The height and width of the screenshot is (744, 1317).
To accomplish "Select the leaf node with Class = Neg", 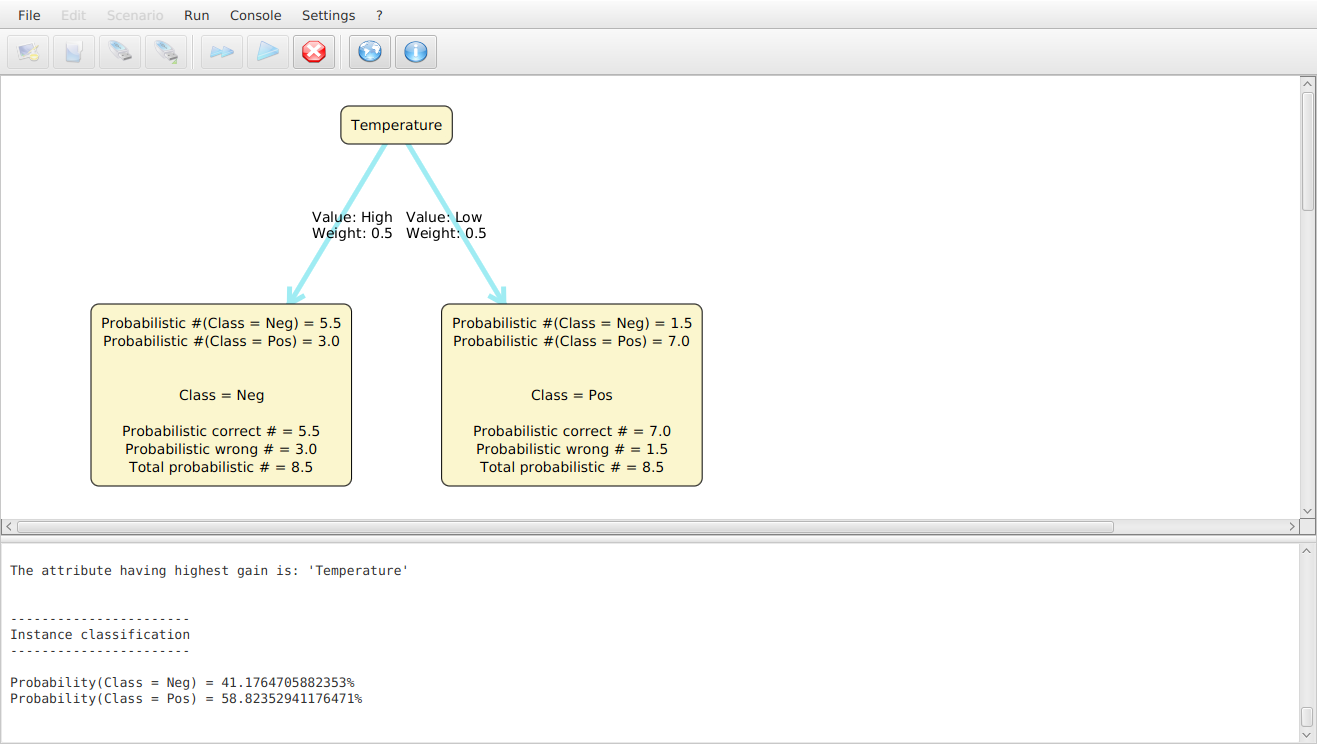I will point(221,395).
